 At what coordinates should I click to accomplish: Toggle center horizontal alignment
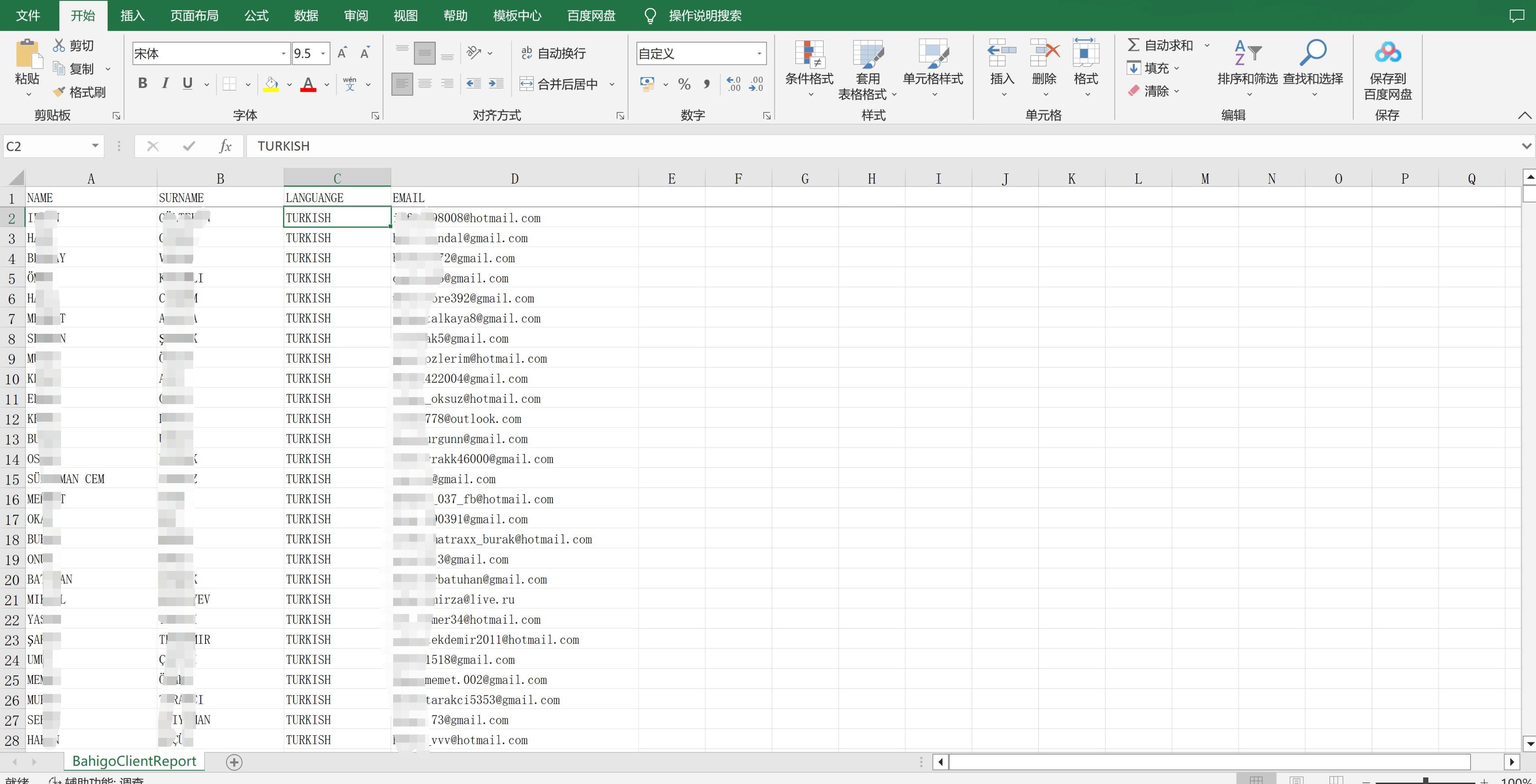point(425,83)
